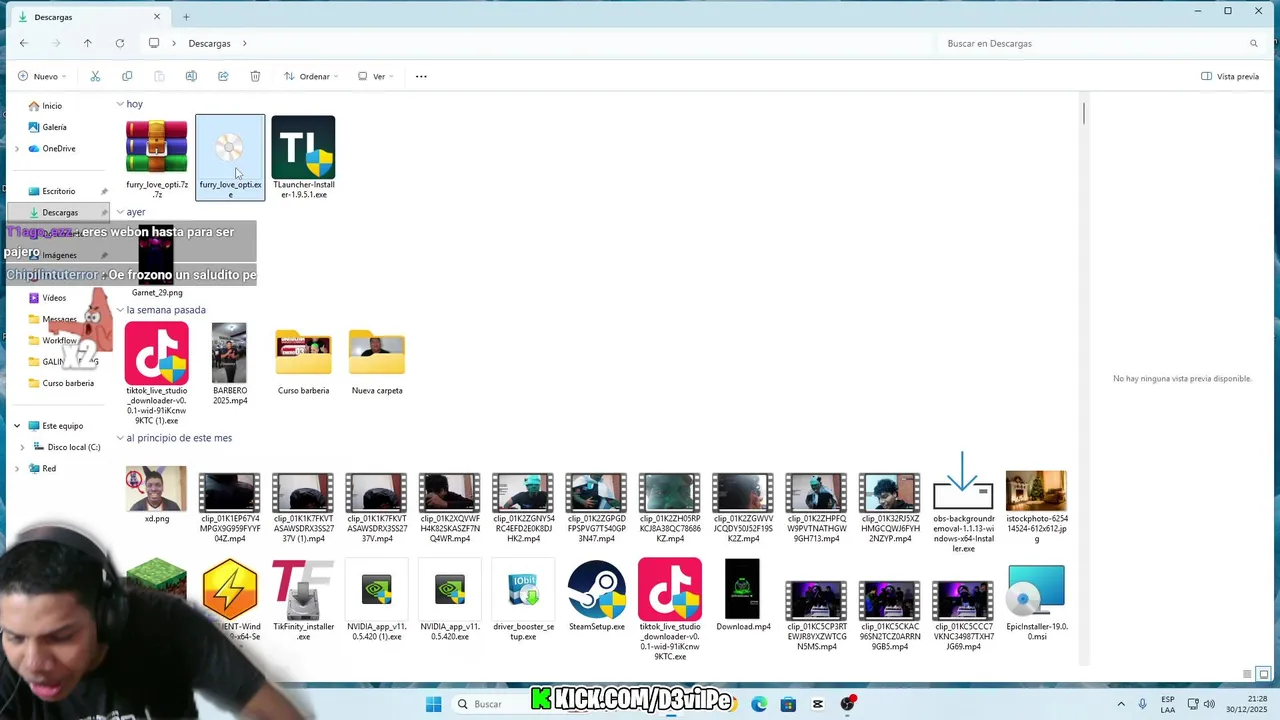
Task: Select the Curso barberia folder icon
Action: point(303,353)
